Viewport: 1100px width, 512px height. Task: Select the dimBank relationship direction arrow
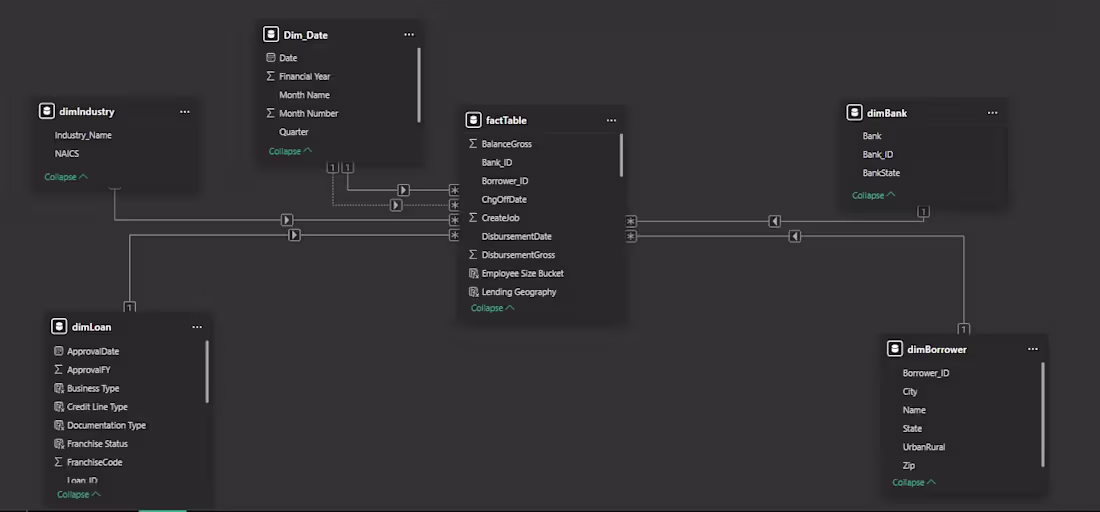774,221
